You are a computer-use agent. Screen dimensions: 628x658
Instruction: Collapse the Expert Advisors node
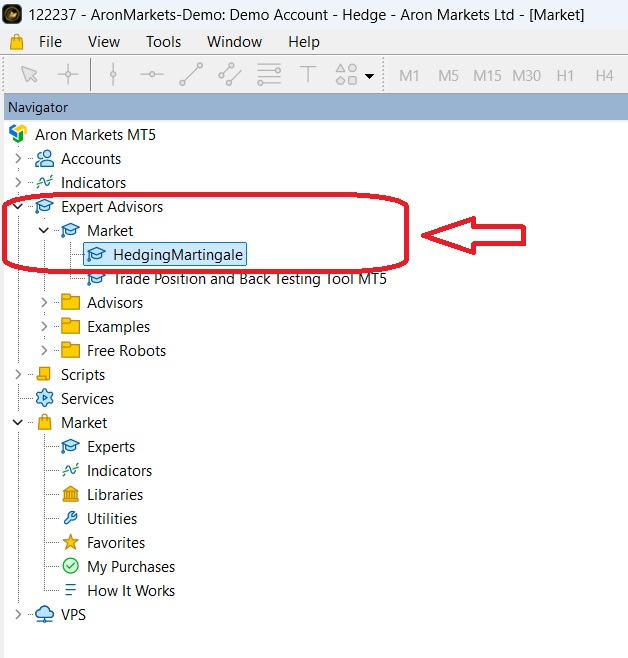(17, 207)
